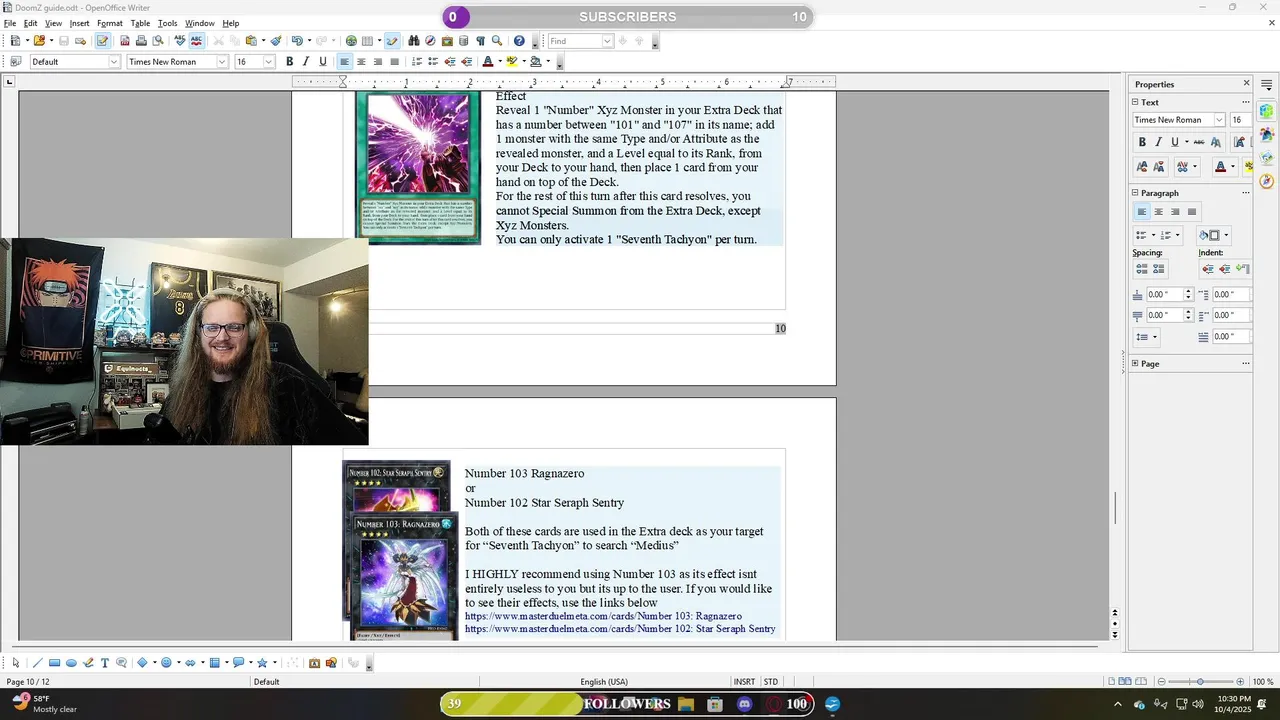This screenshot has width=1280, height=720.
Task: Open the Edit menu
Action: click(31, 23)
